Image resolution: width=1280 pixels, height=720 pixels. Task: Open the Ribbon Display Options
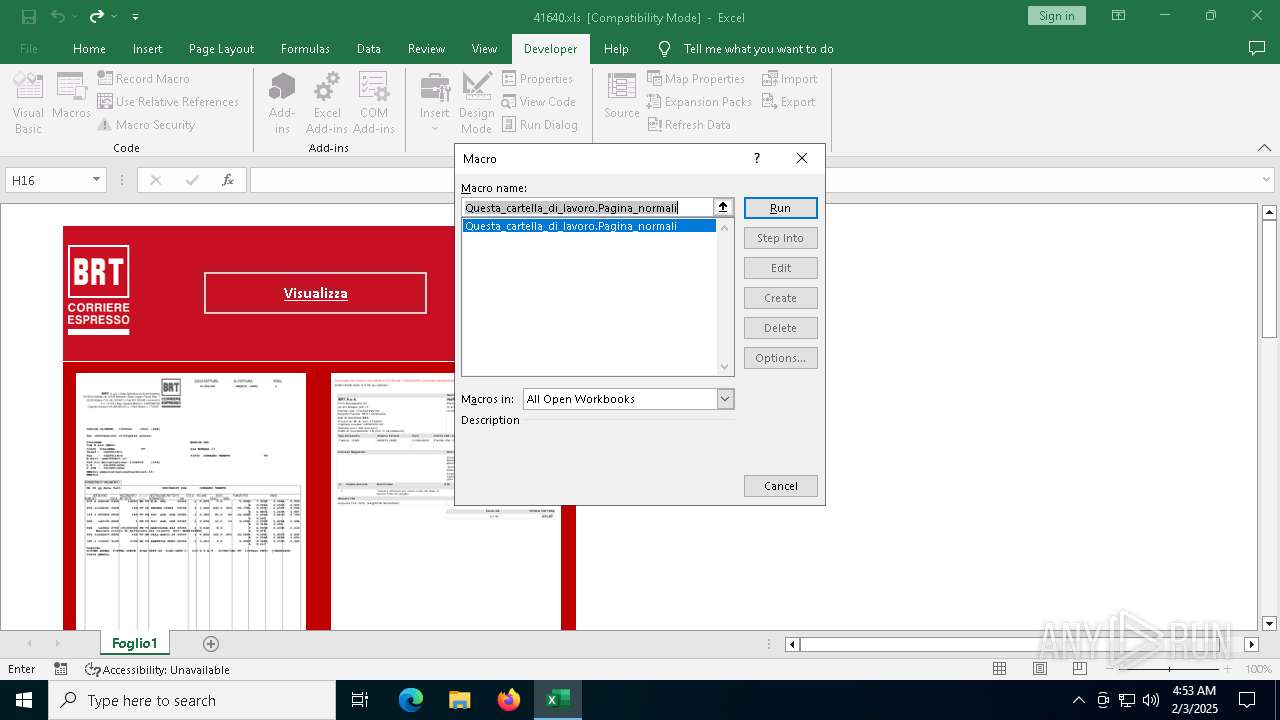(x=1118, y=16)
